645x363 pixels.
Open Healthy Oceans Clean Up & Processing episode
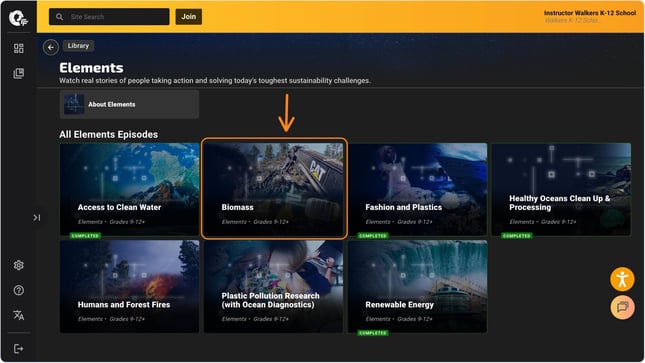pos(561,189)
